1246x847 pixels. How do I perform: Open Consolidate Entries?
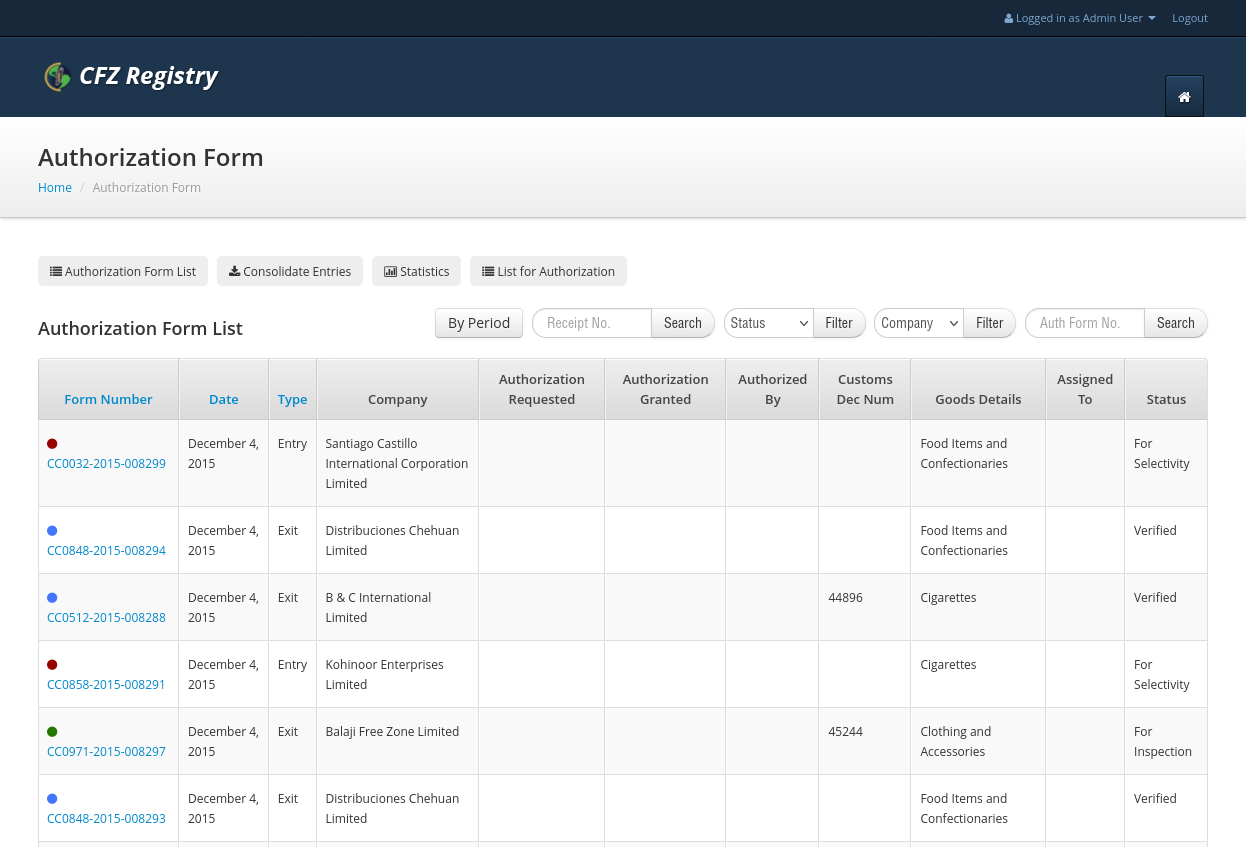click(290, 271)
